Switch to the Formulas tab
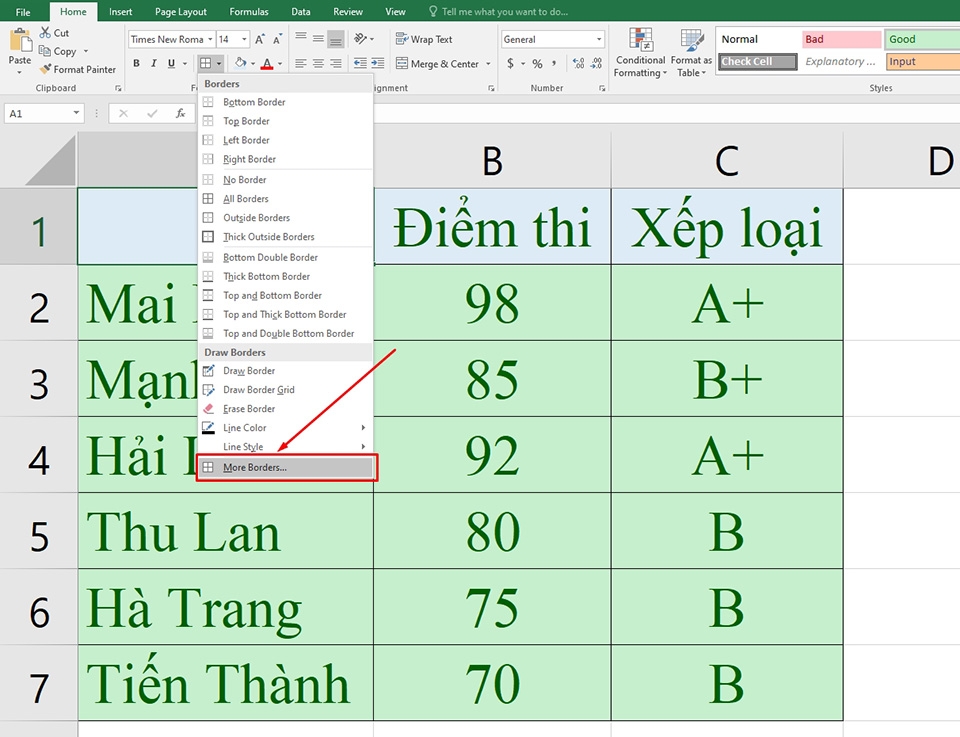This screenshot has height=737, width=960. point(249,12)
